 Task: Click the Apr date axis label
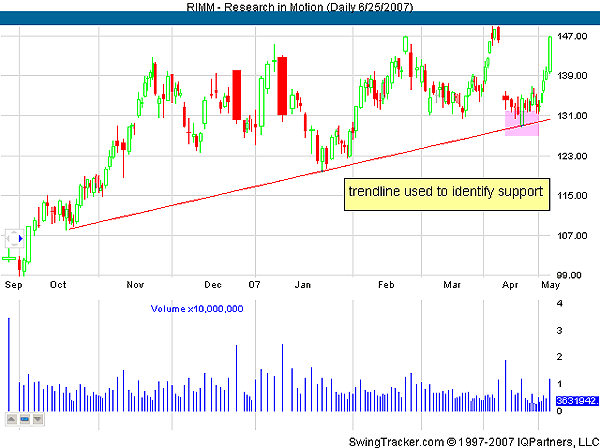[510, 285]
